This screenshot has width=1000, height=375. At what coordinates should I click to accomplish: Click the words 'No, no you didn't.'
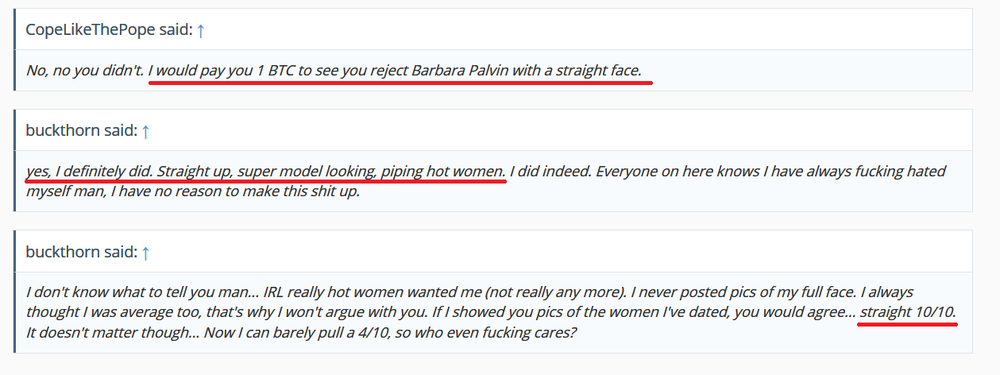tap(85, 71)
